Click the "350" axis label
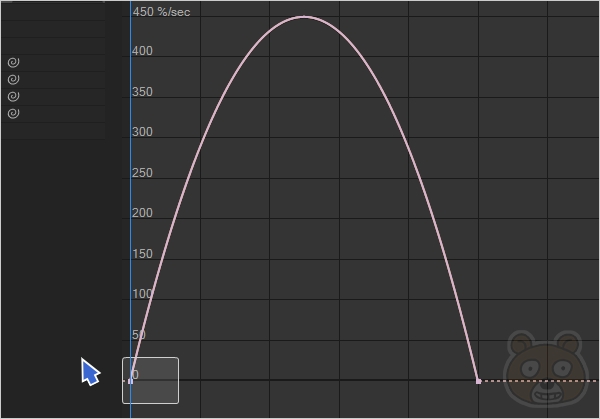 (142, 92)
